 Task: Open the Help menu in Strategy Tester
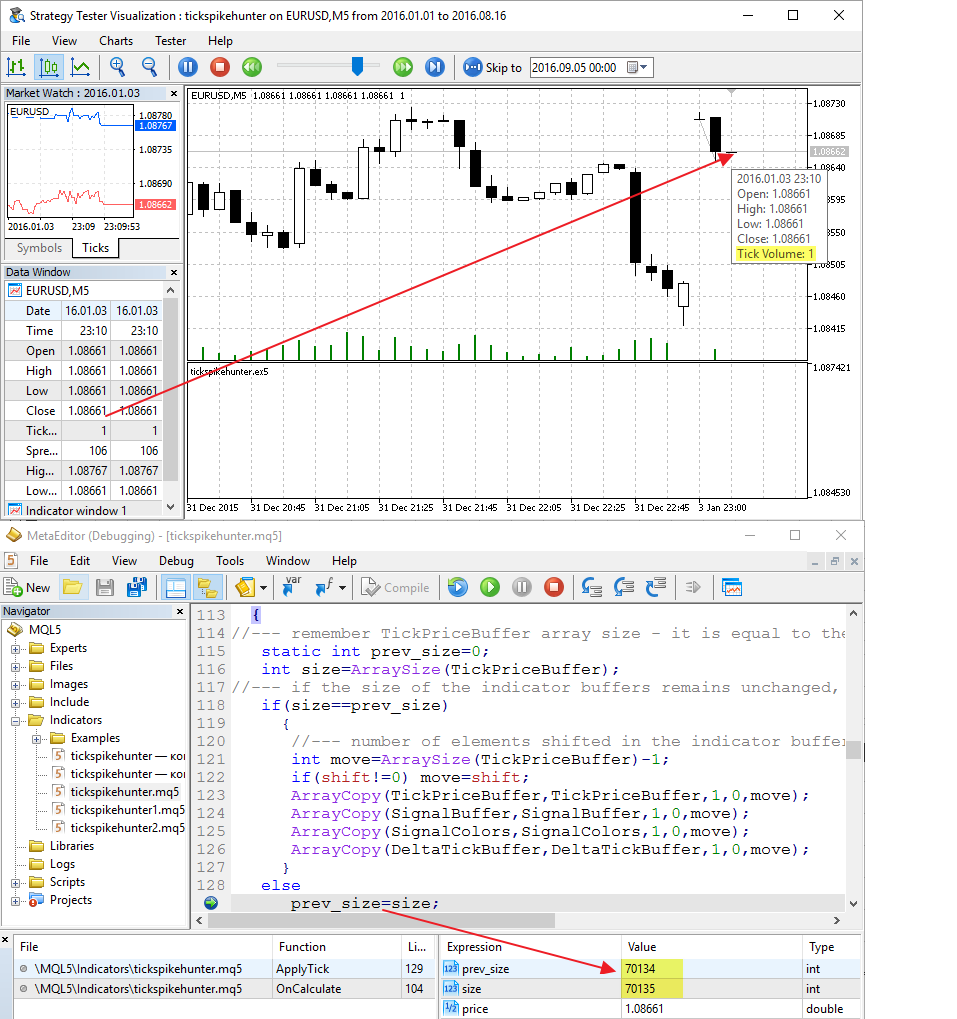[220, 41]
